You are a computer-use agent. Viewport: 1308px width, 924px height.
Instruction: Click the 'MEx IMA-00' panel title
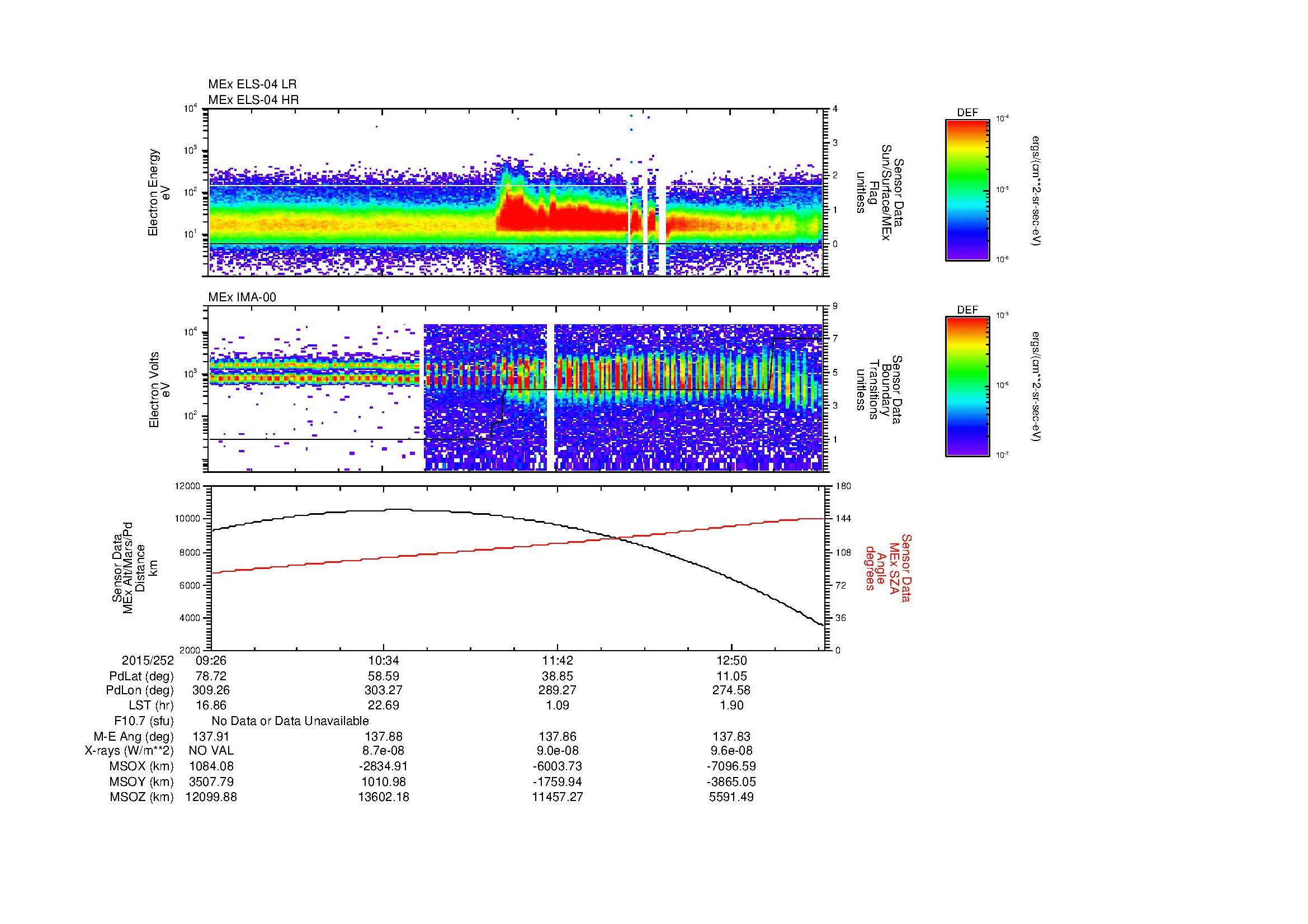(x=242, y=297)
